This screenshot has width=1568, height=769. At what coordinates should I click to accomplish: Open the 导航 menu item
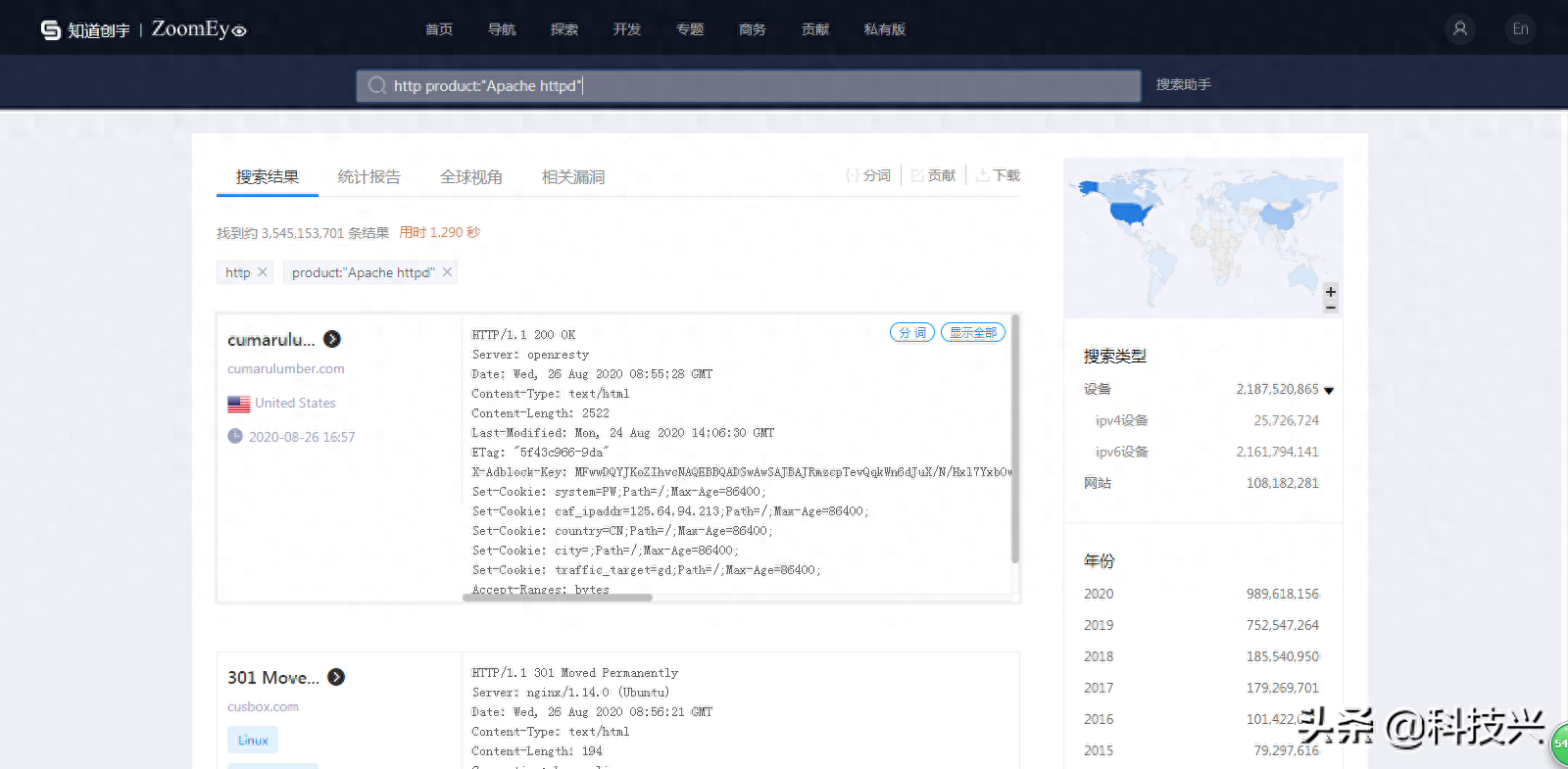pos(502,29)
